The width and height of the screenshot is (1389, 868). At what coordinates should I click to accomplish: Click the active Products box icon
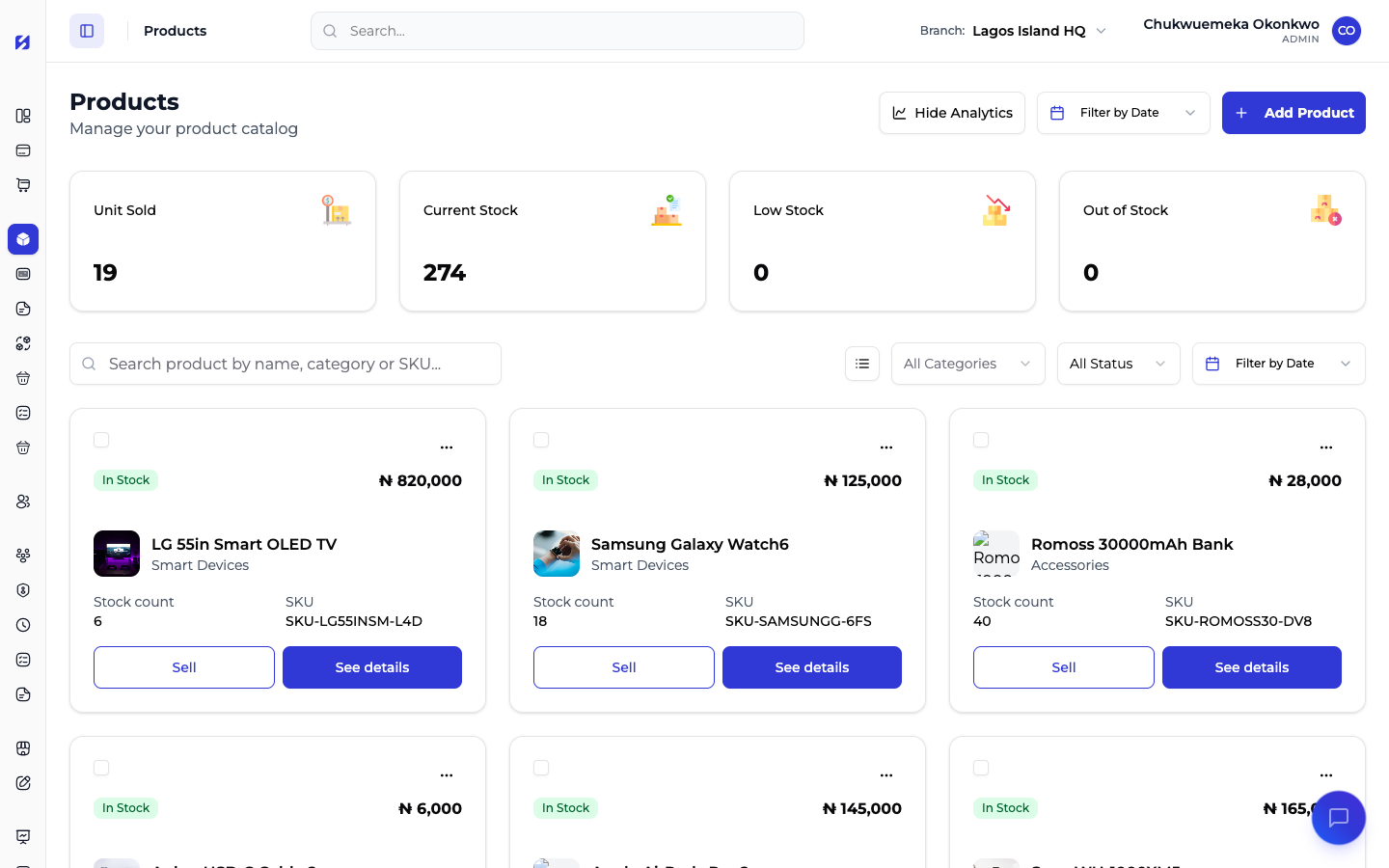23,239
